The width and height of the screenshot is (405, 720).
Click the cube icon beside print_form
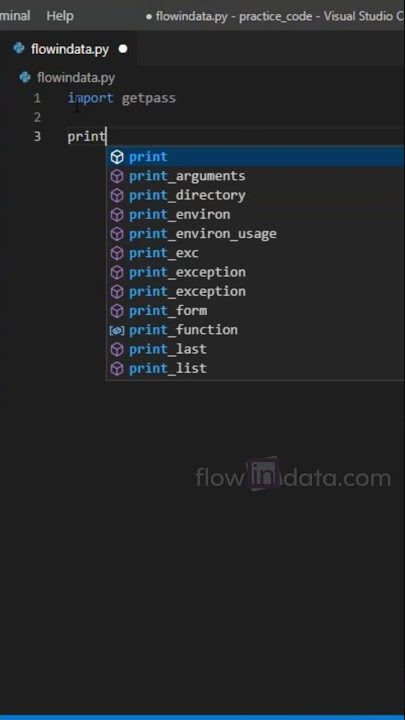(x=118, y=311)
